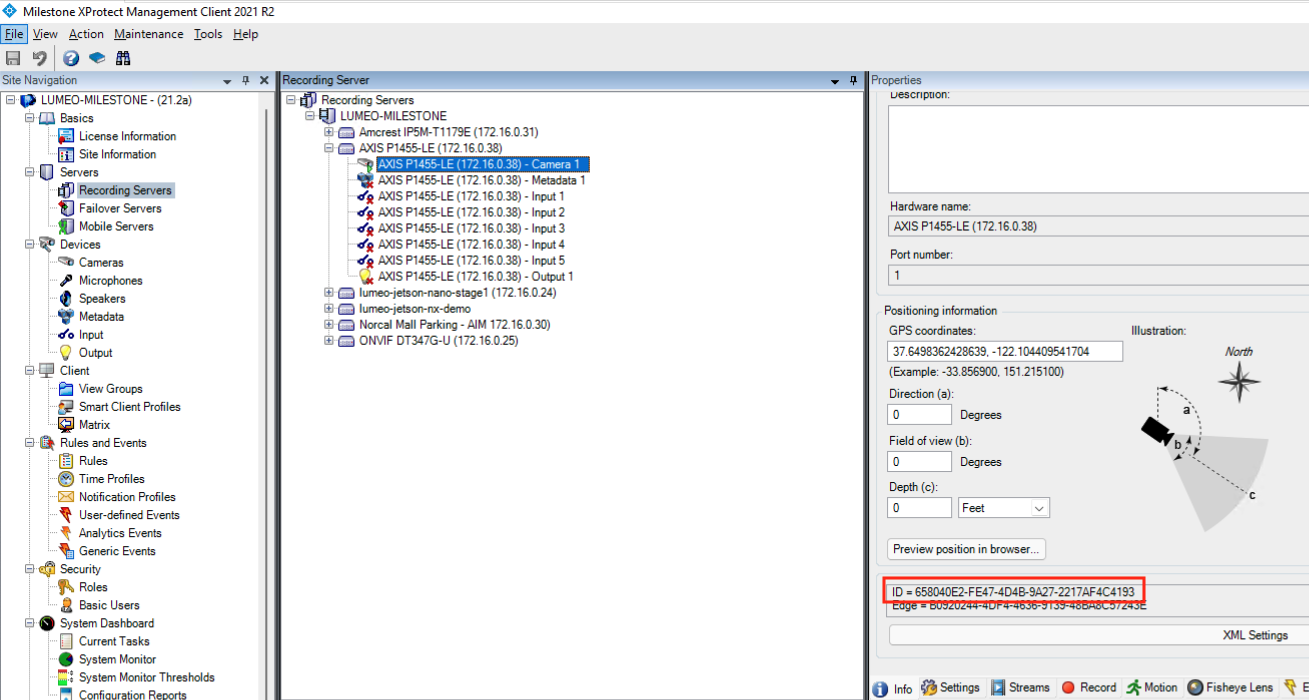Open Current Tasks node

(x=114, y=640)
